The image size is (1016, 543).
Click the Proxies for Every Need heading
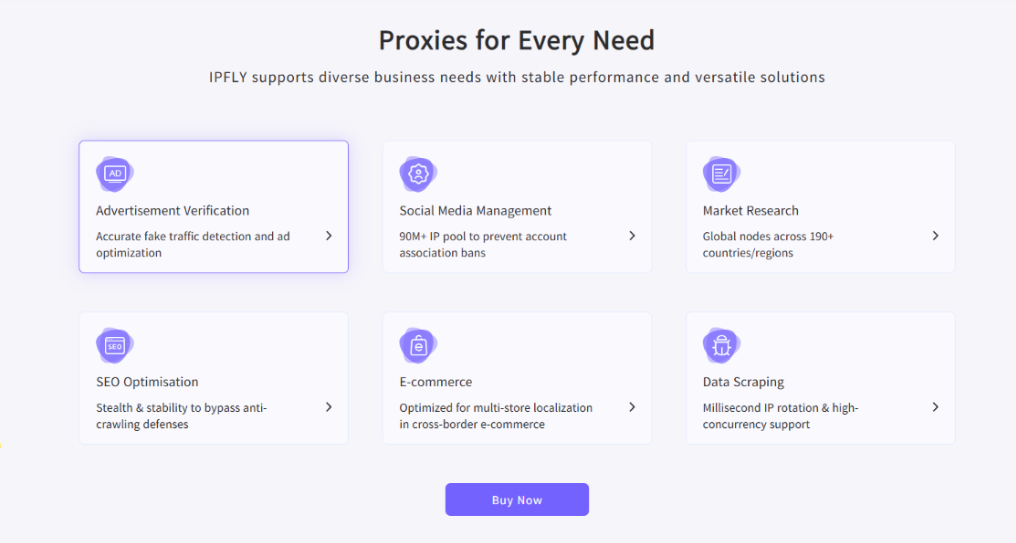(516, 41)
